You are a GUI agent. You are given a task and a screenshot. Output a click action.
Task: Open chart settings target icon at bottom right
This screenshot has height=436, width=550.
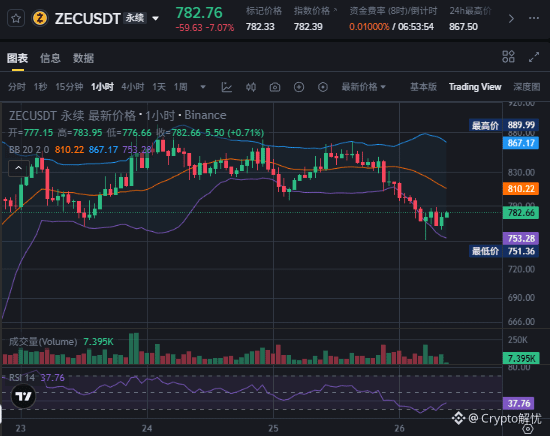(528, 429)
